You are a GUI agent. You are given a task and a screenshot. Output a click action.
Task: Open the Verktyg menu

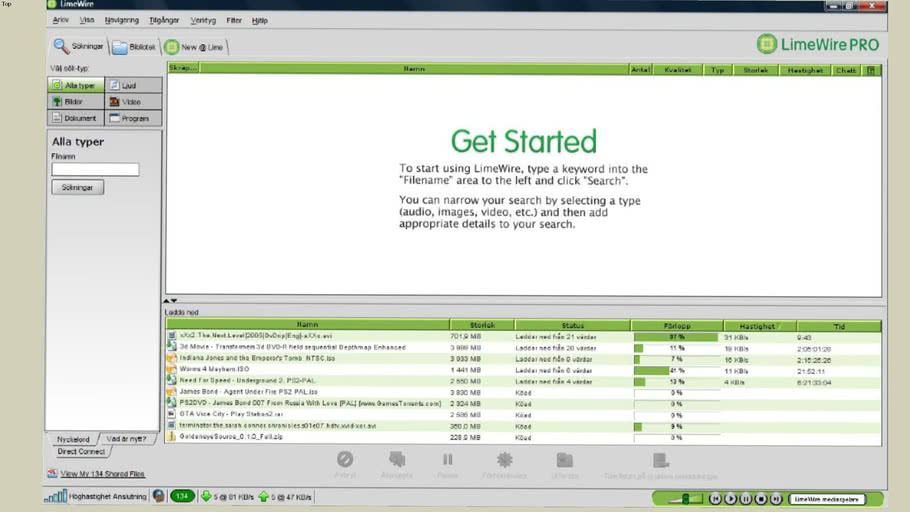click(x=203, y=20)
